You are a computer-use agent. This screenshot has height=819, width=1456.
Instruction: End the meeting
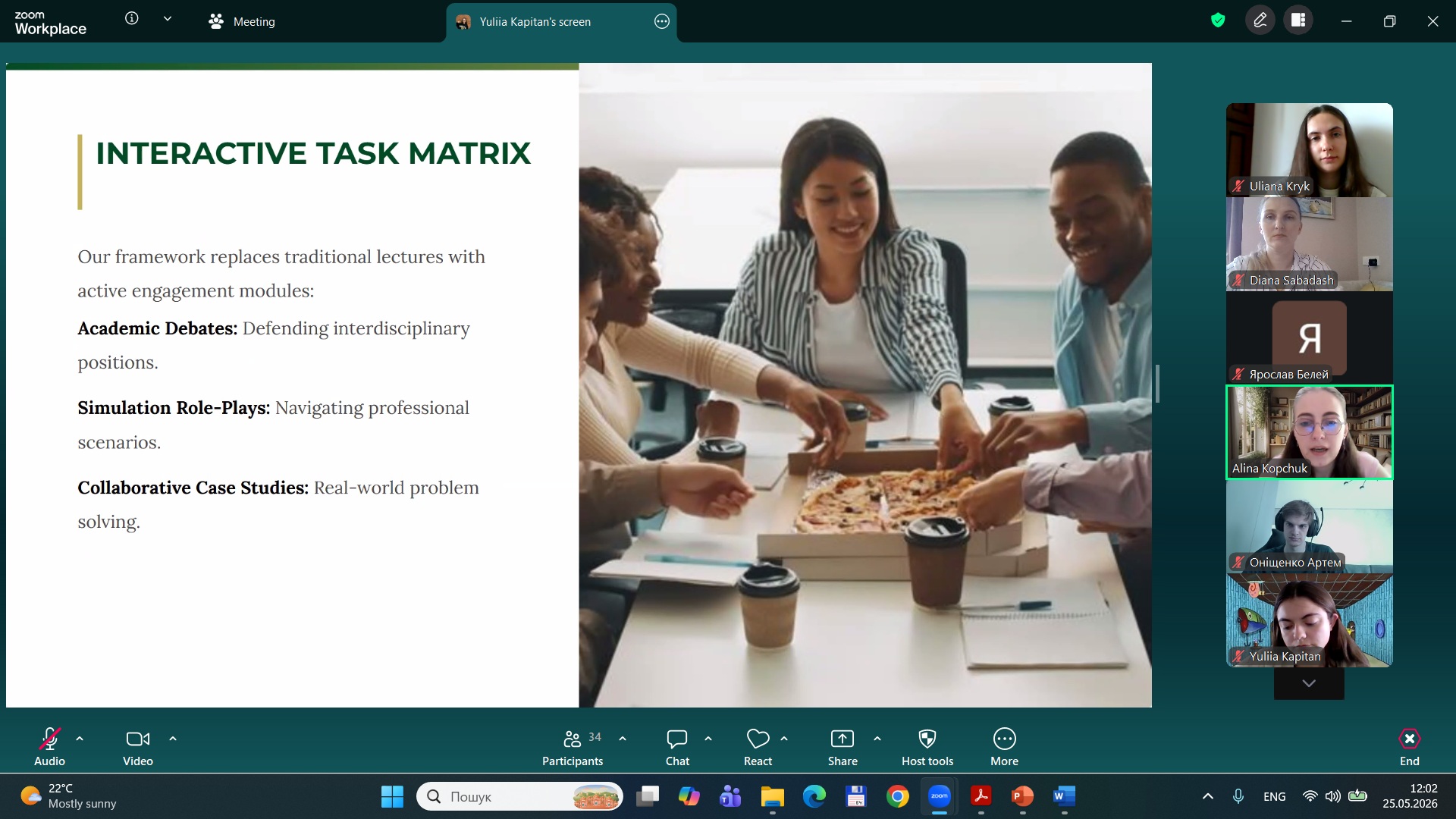tap(1409, 747)
